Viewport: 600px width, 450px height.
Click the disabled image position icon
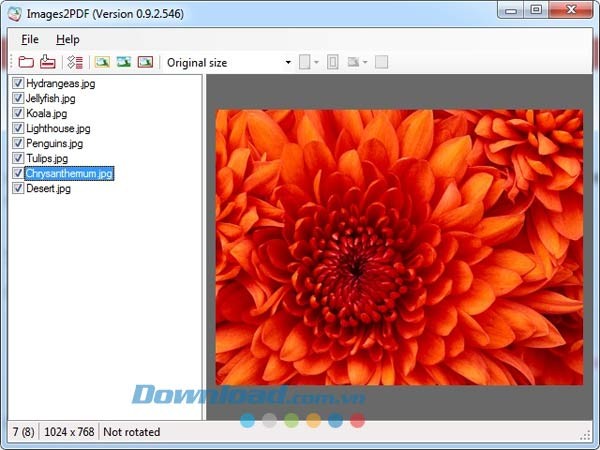[353, 62]
